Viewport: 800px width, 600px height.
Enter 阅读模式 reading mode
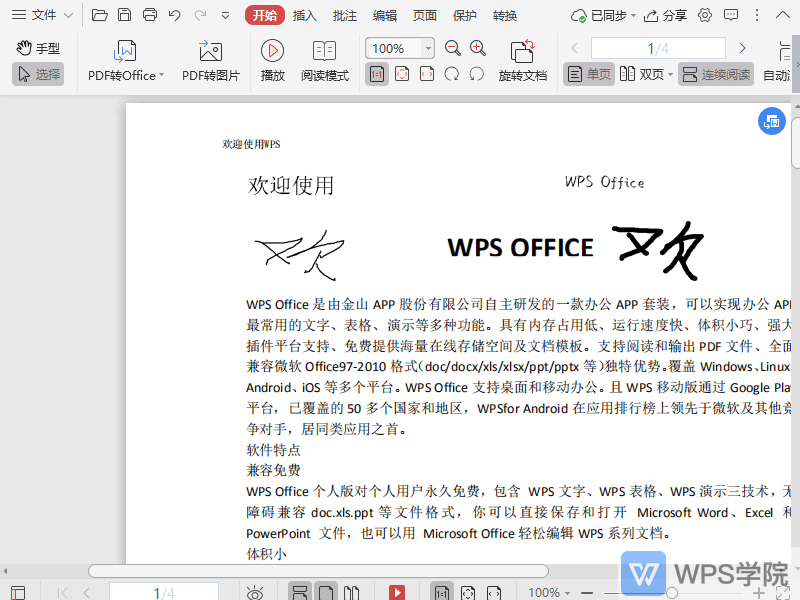click(325, 52)
